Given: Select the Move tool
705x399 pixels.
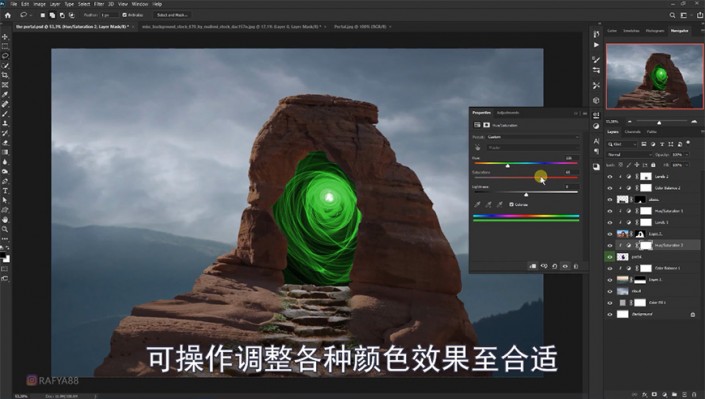Looking at the screenshot, I should pos(5,36).
